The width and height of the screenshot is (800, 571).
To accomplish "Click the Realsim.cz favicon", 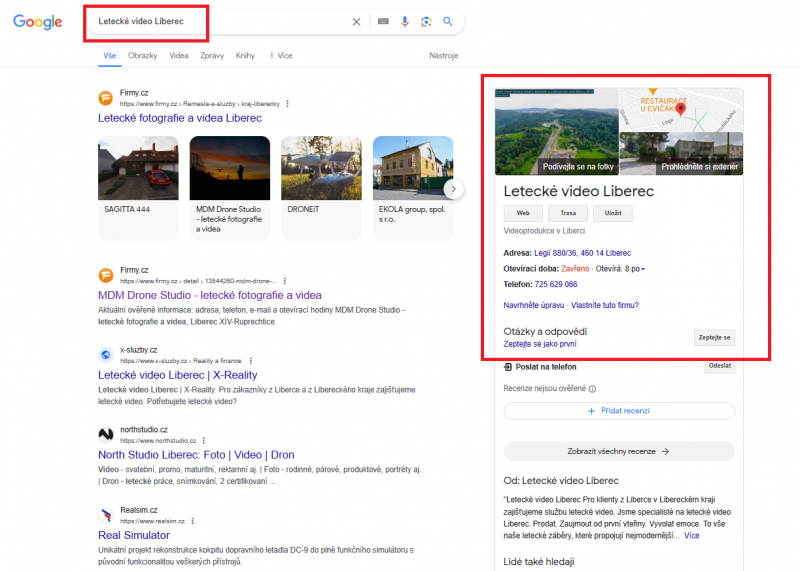I will point(106,515).
